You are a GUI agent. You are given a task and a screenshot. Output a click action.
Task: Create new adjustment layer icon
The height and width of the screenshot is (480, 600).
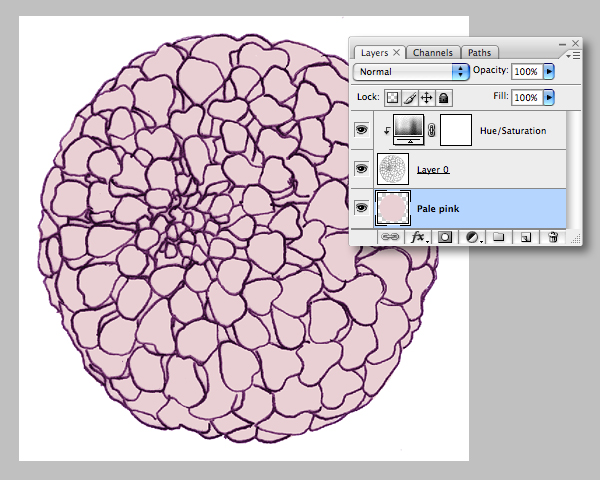pyautogui.click(x=474, y=237)
